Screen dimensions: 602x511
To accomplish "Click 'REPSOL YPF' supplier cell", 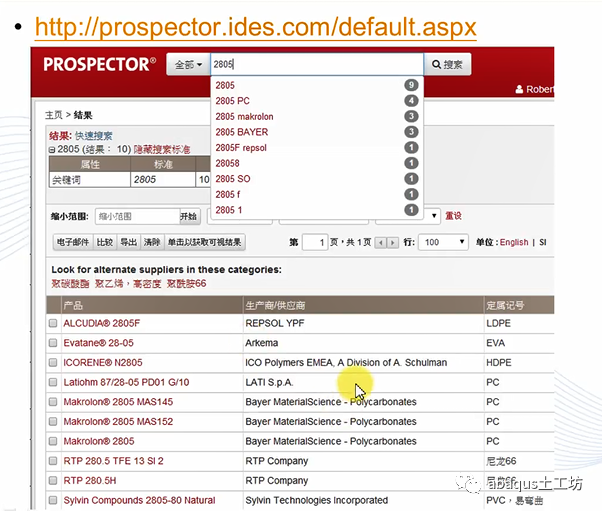I will tap(275, 323).
